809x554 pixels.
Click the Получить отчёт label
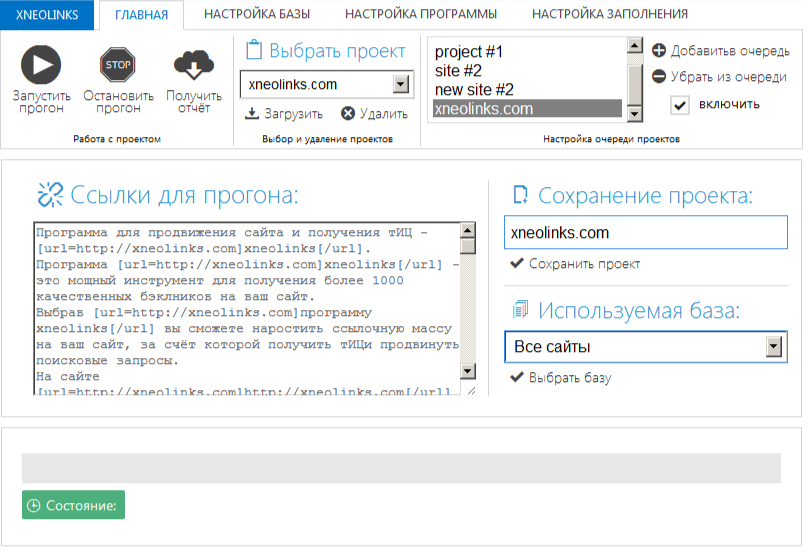(193, 102)
